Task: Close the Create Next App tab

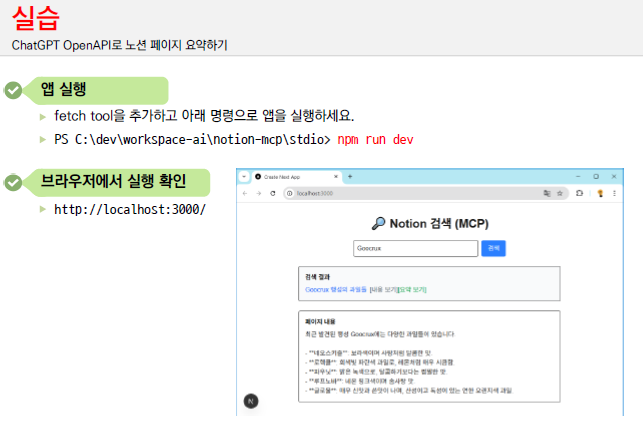Action: click(336, 177)
